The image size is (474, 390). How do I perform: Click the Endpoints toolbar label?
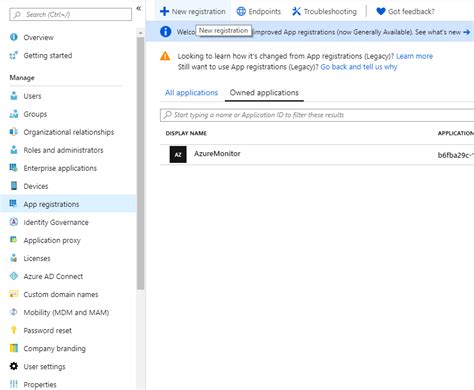pyautogui.click(x=265, y=12)
